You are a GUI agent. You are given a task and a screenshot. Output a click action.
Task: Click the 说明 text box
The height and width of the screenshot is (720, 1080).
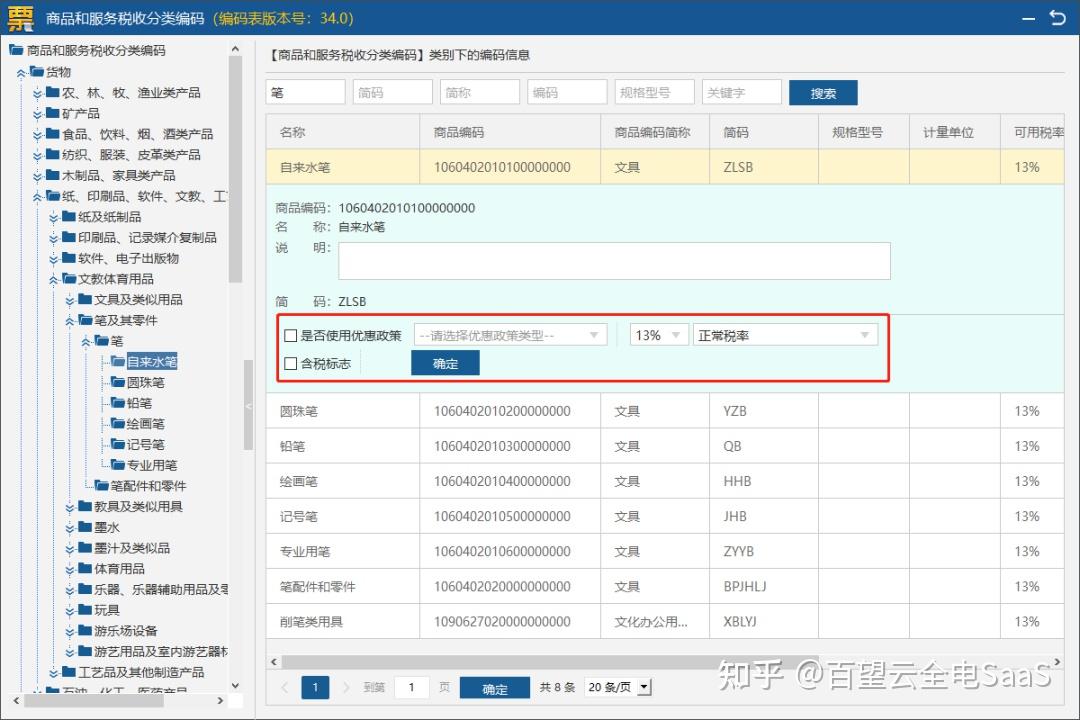pyautogui.click(x=614, y=260)
